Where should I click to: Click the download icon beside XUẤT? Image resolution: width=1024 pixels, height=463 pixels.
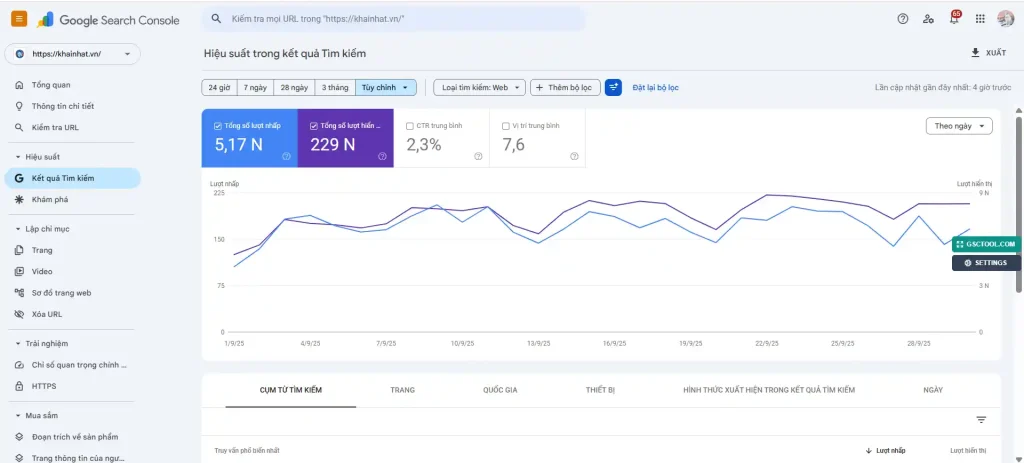[976, 53]
